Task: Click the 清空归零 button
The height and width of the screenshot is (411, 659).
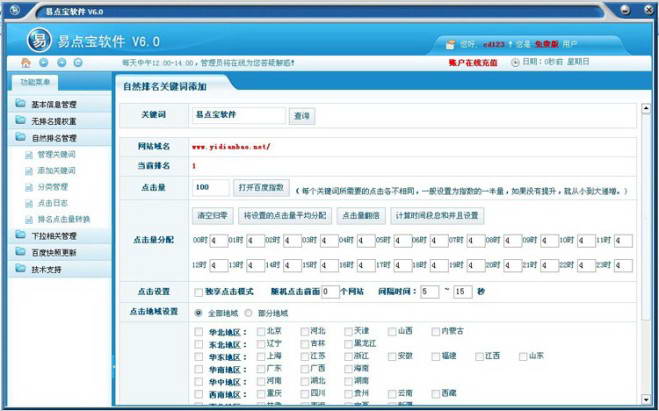Action: [x=213, y=216]
